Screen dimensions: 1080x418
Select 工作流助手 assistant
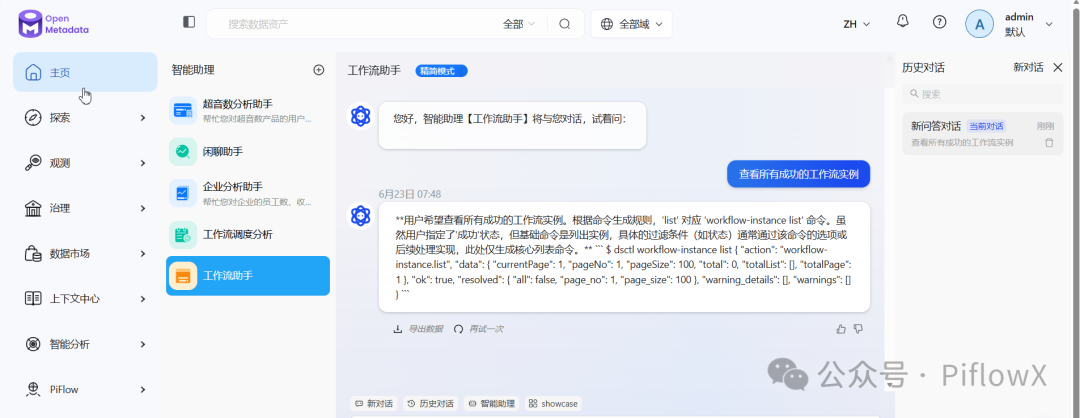pos(248,276)
